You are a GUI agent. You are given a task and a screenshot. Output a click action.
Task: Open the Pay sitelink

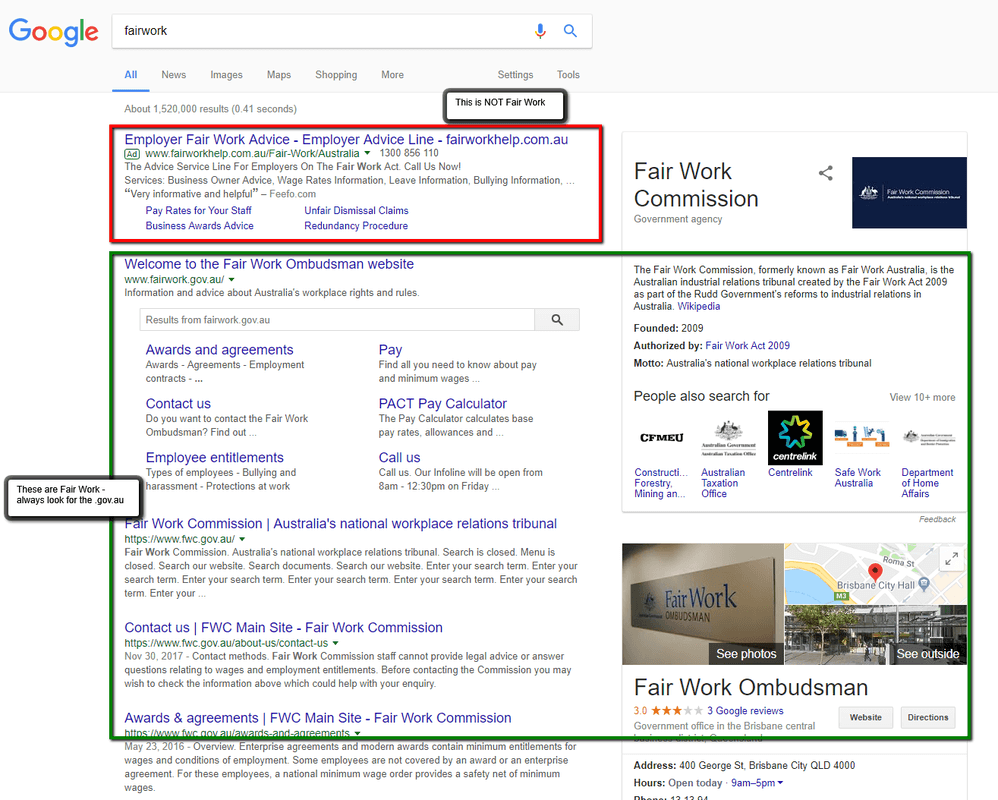(390, 350)
